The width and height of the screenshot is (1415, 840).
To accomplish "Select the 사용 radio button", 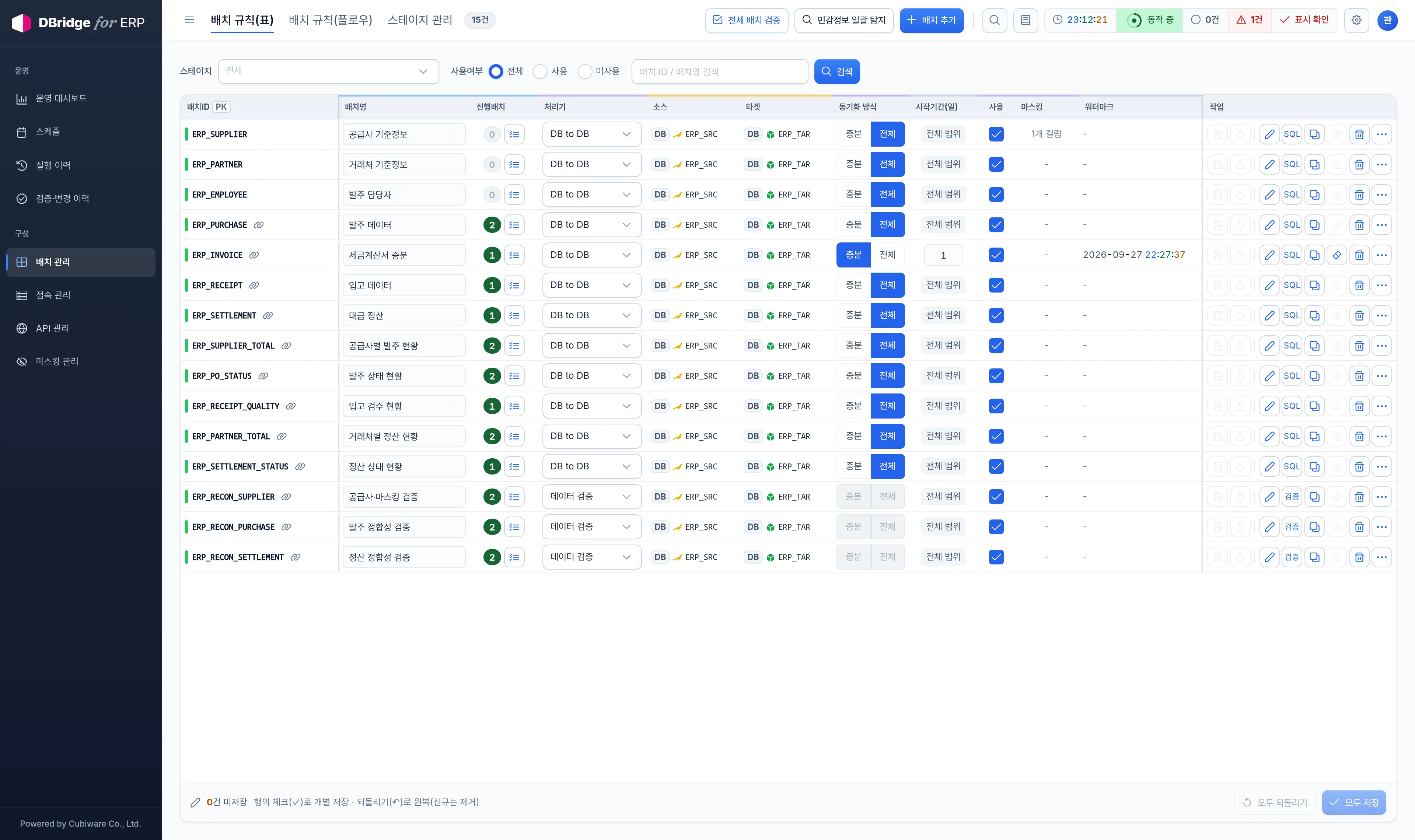I will [540, 71].
